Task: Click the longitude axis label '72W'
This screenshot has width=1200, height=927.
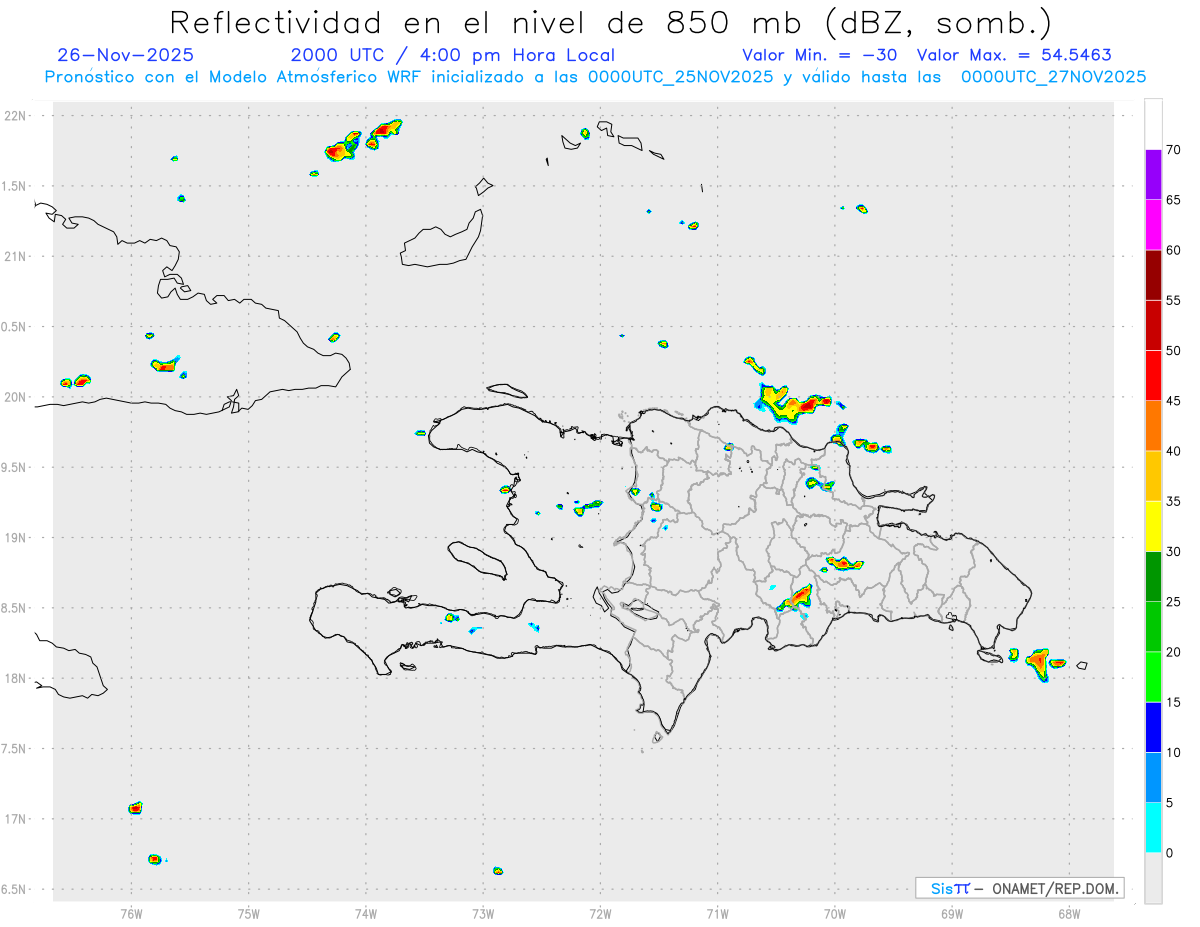Action: pos(600,914)
